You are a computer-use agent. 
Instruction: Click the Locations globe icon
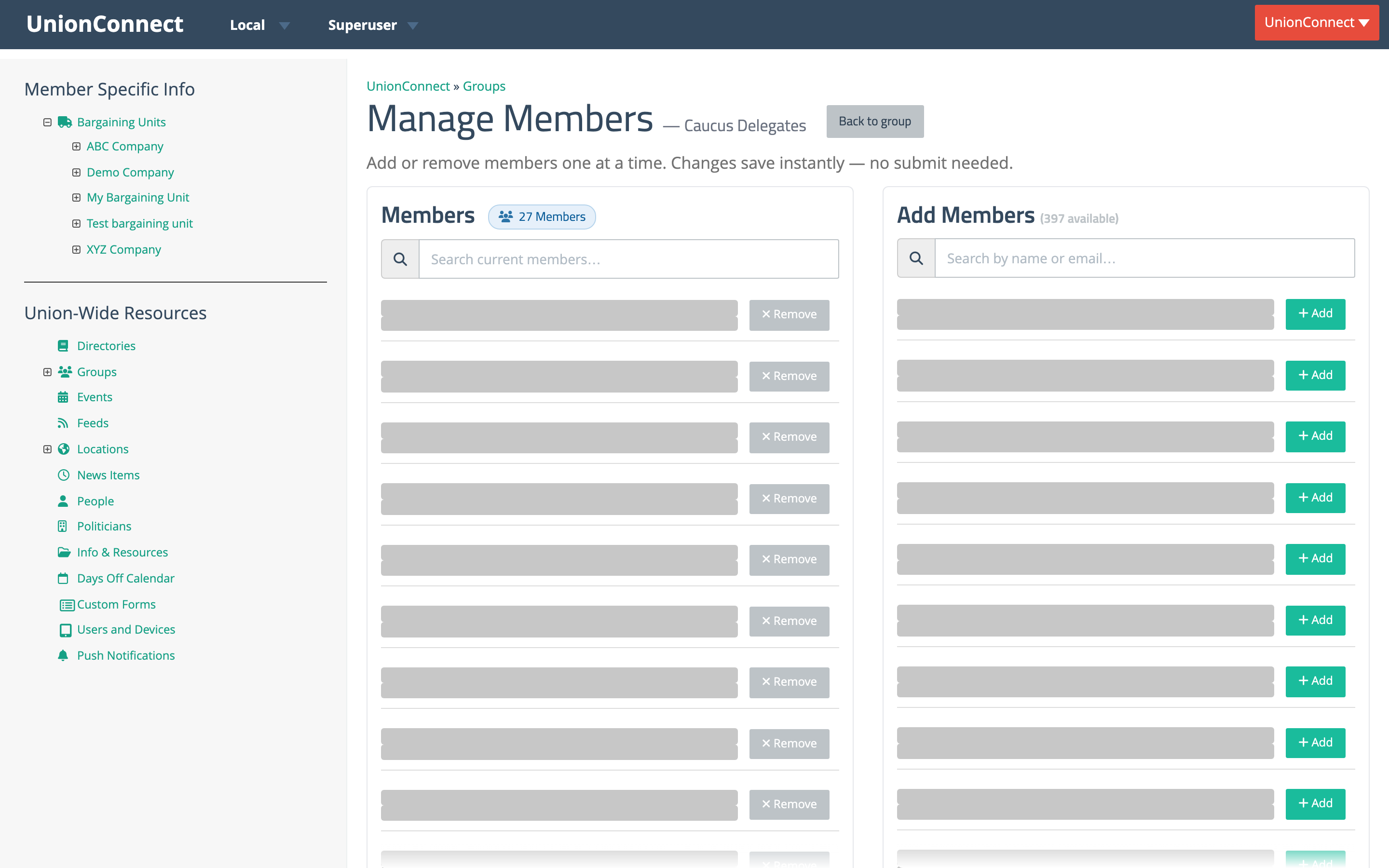(x=64, y=449)
